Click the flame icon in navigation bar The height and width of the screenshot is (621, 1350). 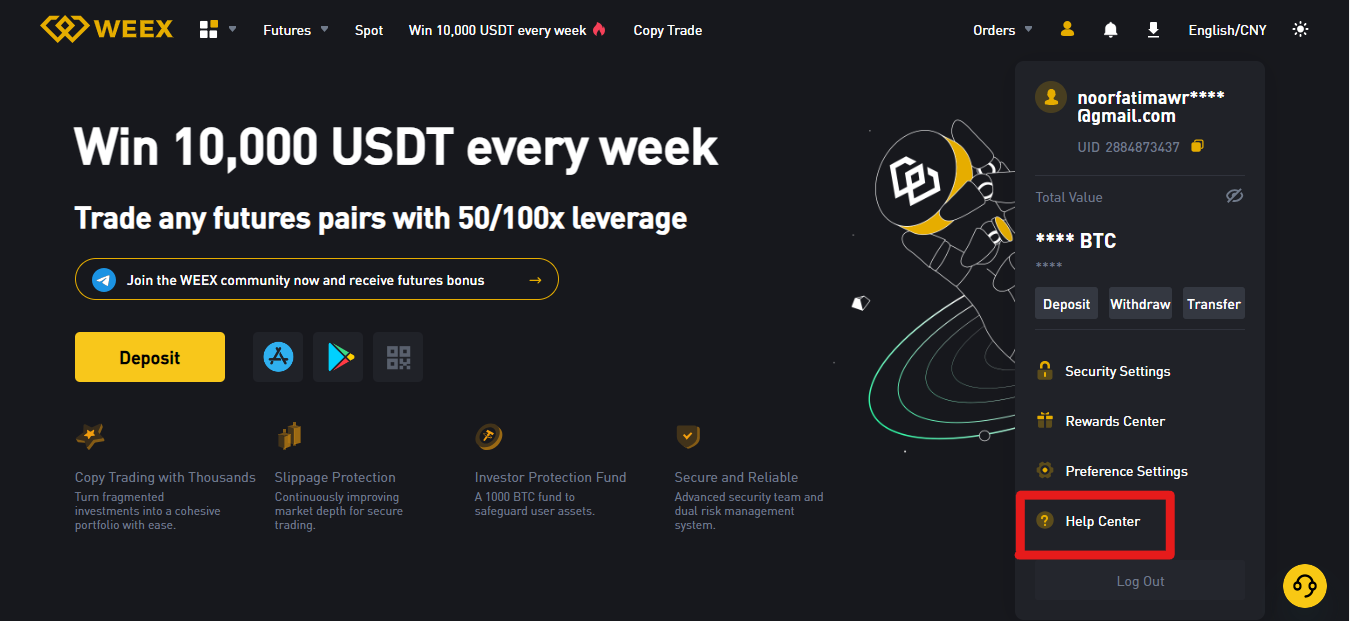tap(599, 29)
